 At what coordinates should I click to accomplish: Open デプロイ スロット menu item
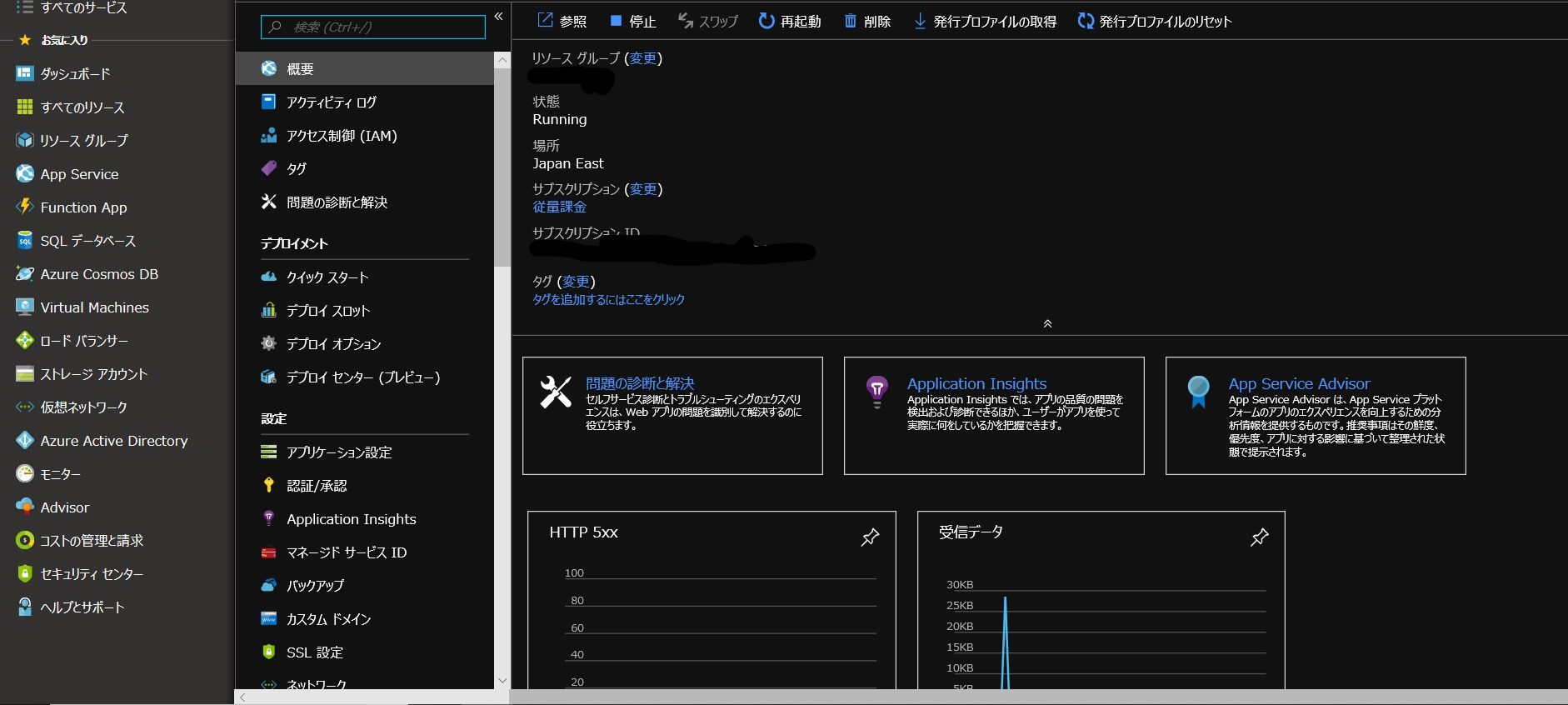(365, 310)
